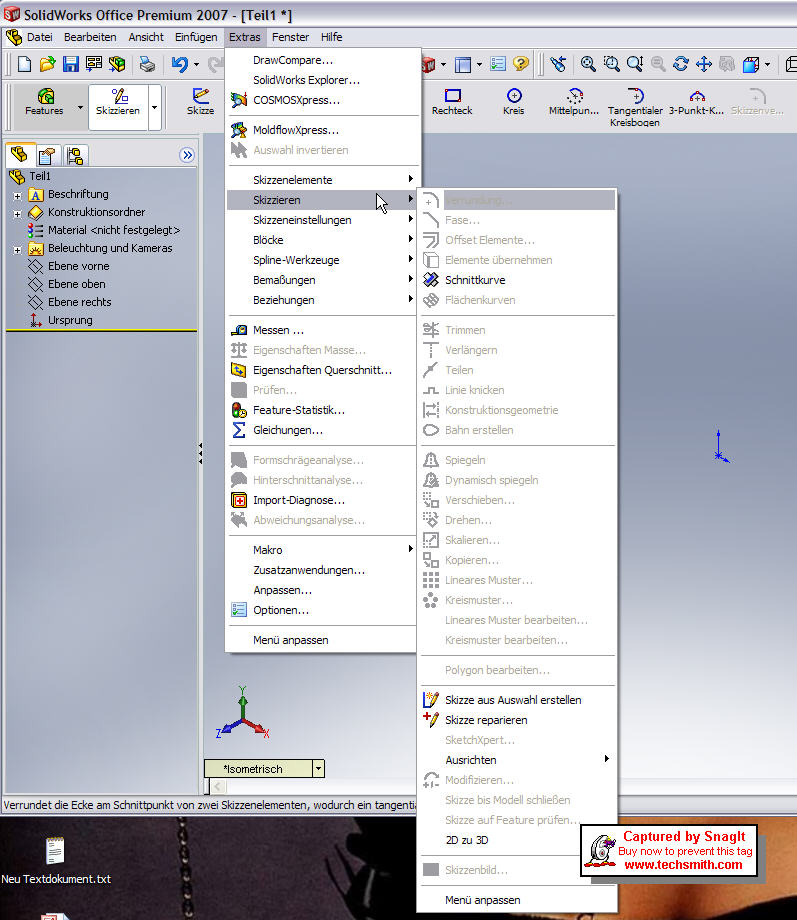The image size is (797, 920).
Task: Choose Eigenschaften Querschnitt... entry
Action: (x=322, y=370)
